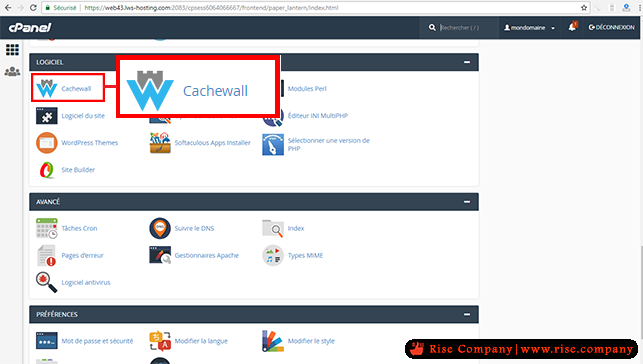Open the Index folder icon
Viewport: 643px width, 364px height.
click(x=273, y=228)
